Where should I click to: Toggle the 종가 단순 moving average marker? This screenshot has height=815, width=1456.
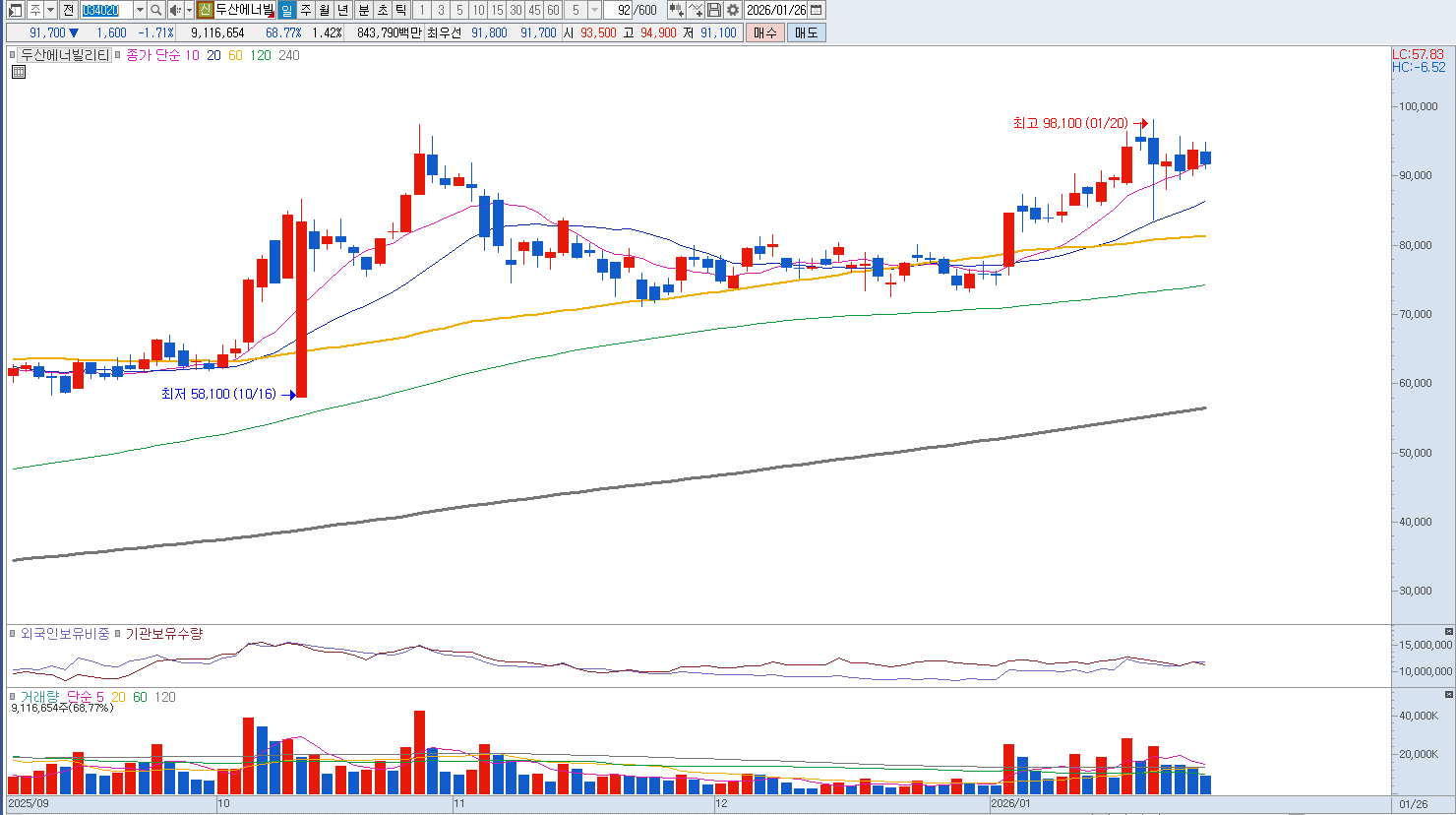point(119,56)
